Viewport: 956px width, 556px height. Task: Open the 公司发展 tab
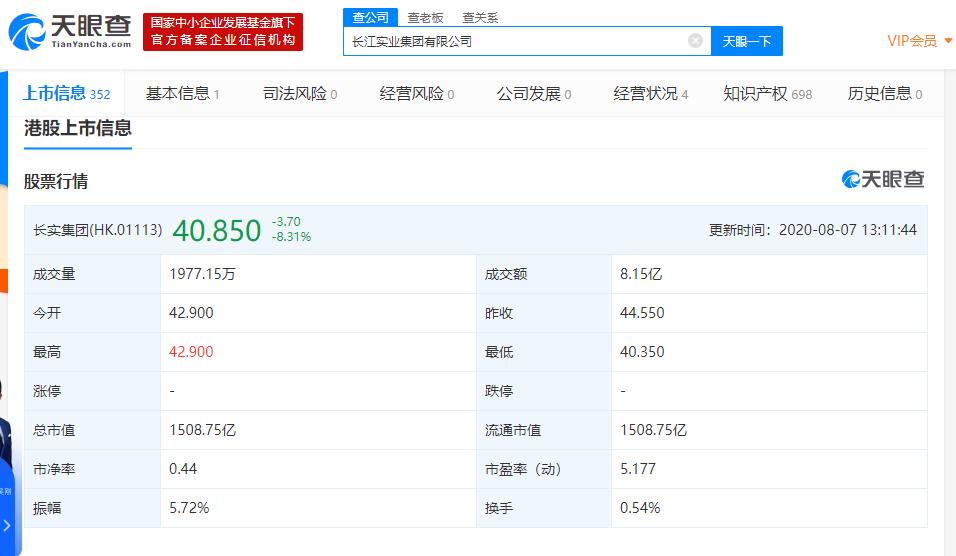533,93
